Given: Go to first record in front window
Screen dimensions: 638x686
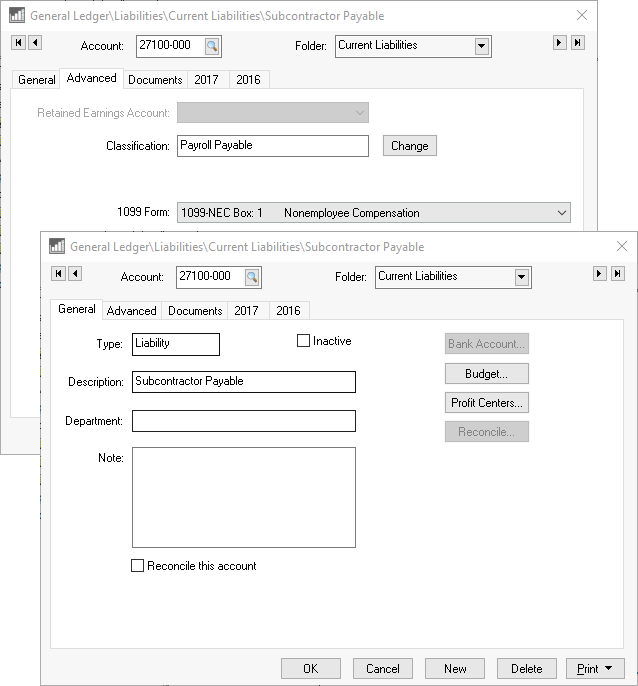Looking at the screenshot, I should tap(58, 274).
